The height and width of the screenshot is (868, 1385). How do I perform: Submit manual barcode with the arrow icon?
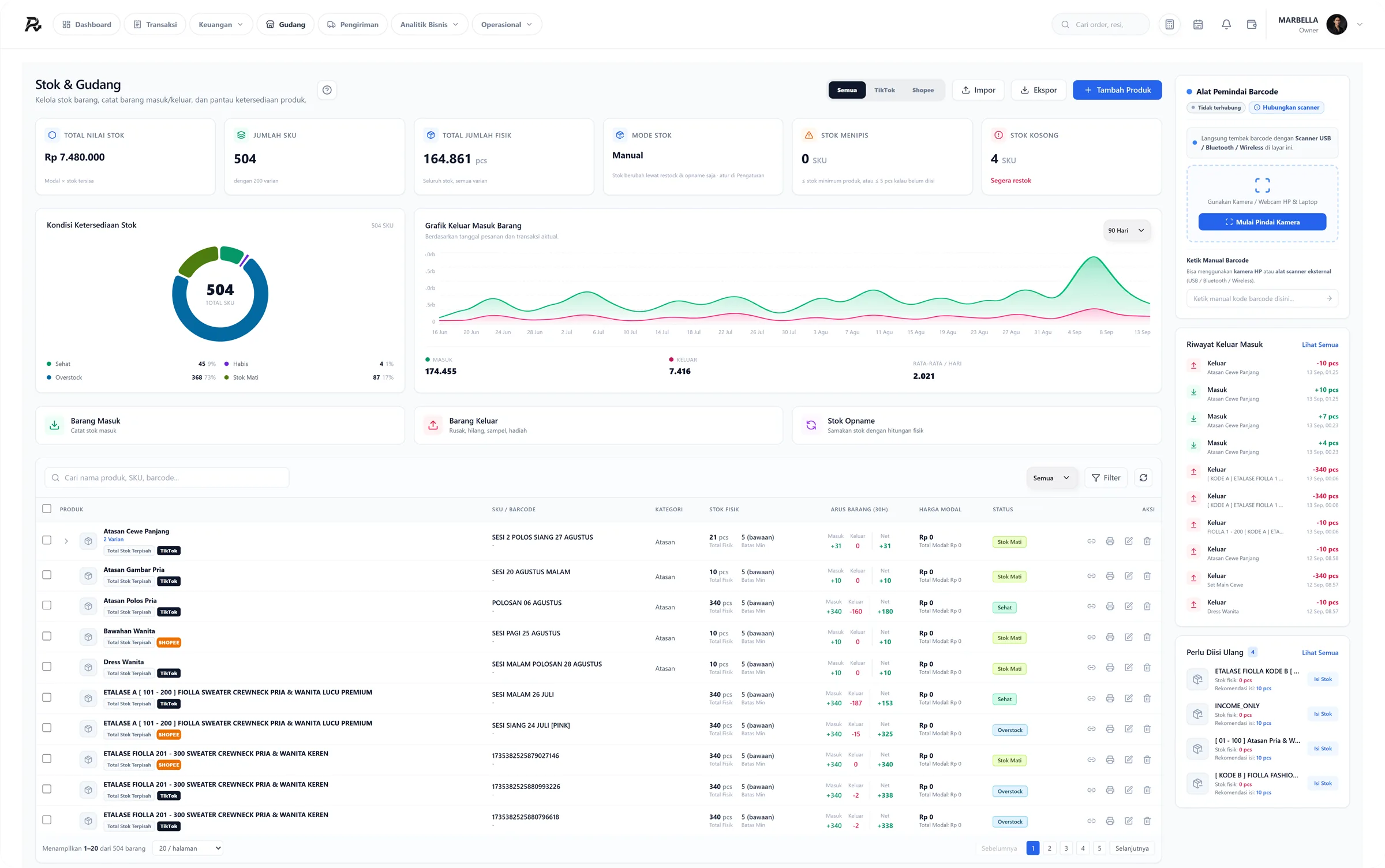(1329, 298)
